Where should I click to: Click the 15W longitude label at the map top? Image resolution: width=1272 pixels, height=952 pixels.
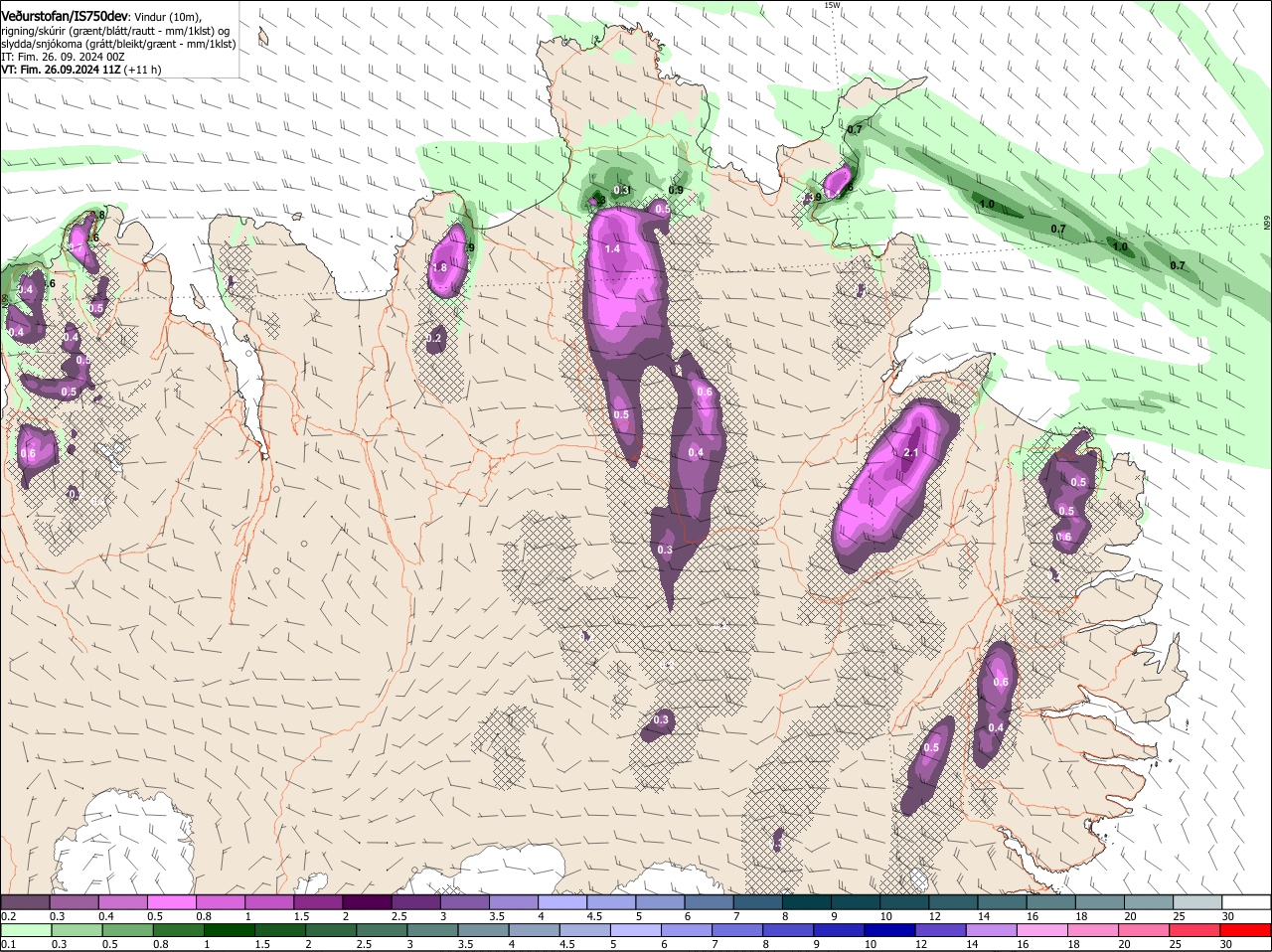pos(832,5)
